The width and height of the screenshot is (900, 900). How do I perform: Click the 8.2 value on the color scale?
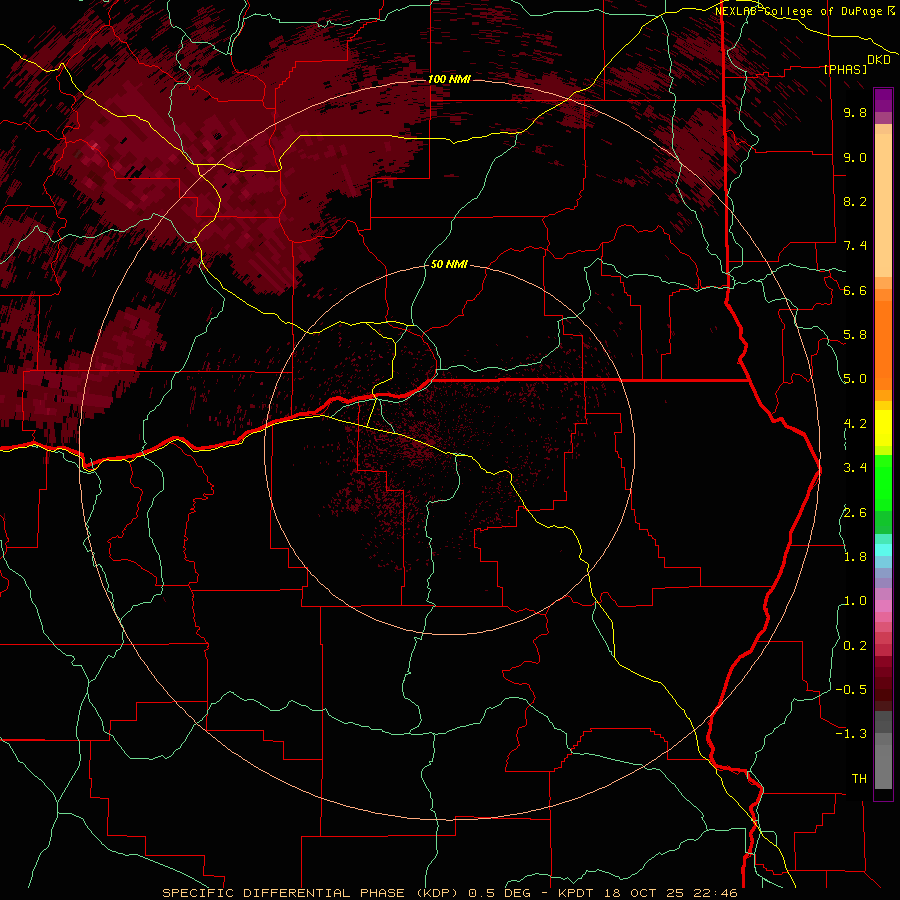click(x=855, y=201)
